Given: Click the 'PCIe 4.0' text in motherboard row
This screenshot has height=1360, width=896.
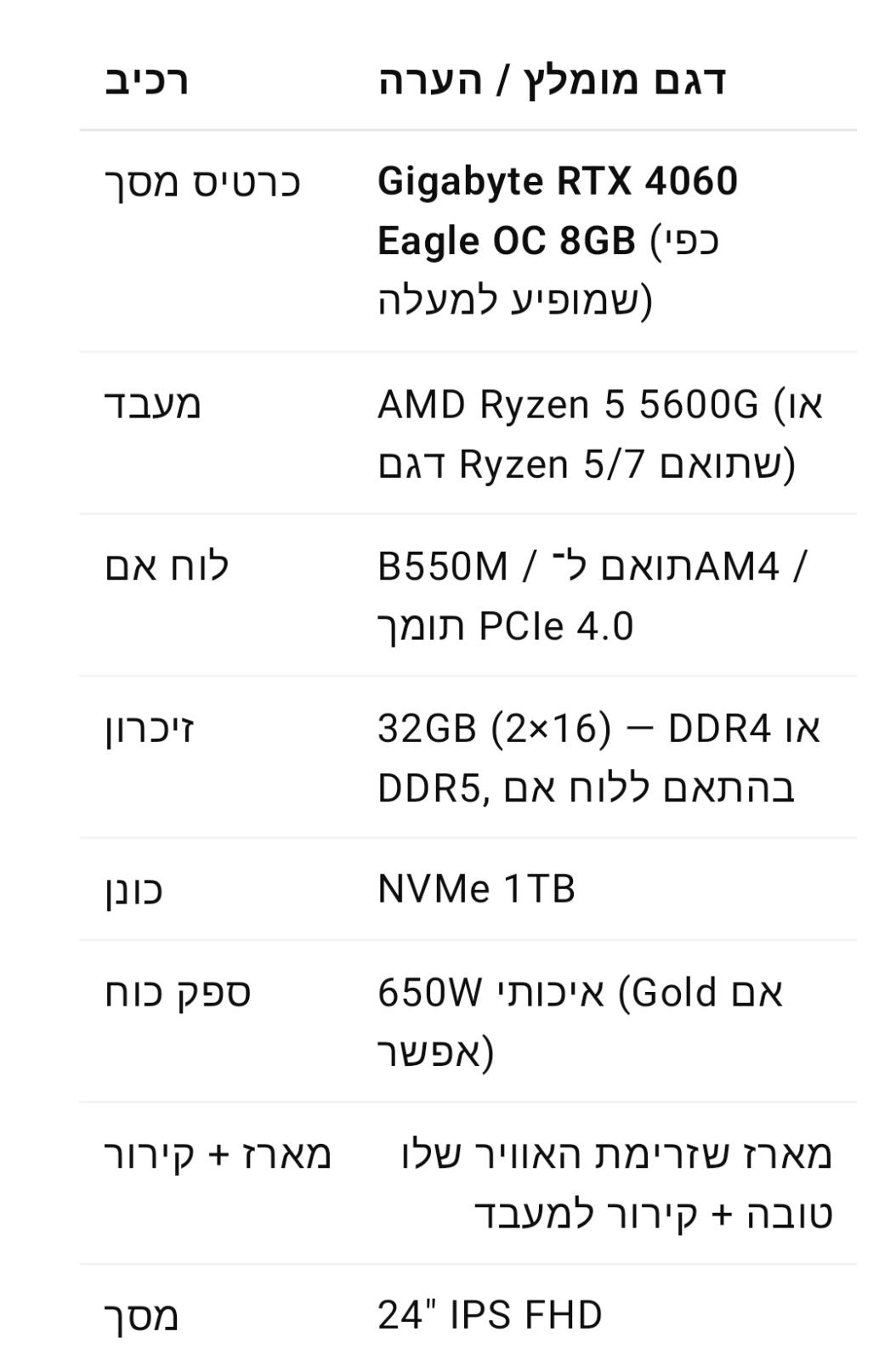Looking at the screenshot, I should pyautogui.click(x=557, y=626).
